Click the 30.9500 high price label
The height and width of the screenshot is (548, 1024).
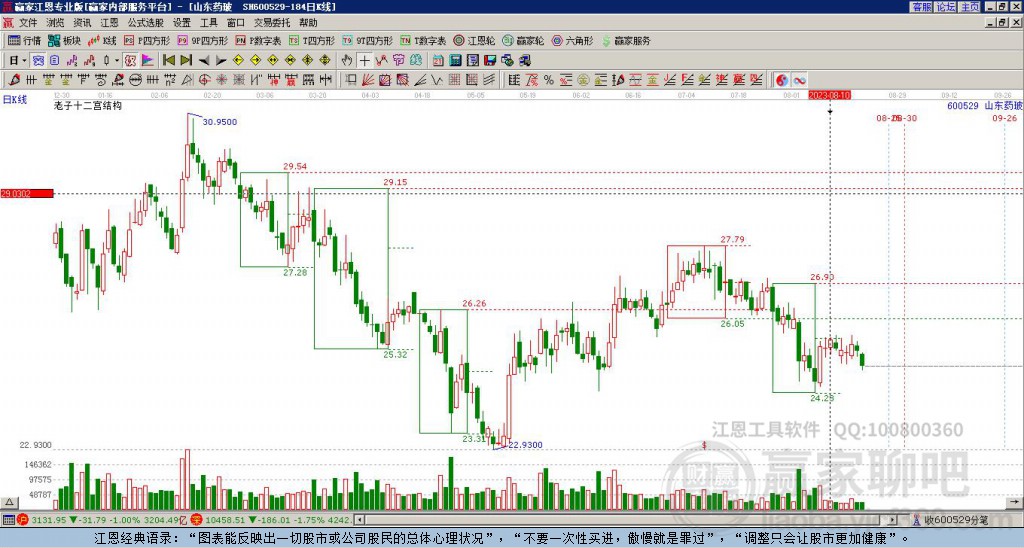[220, 122]
